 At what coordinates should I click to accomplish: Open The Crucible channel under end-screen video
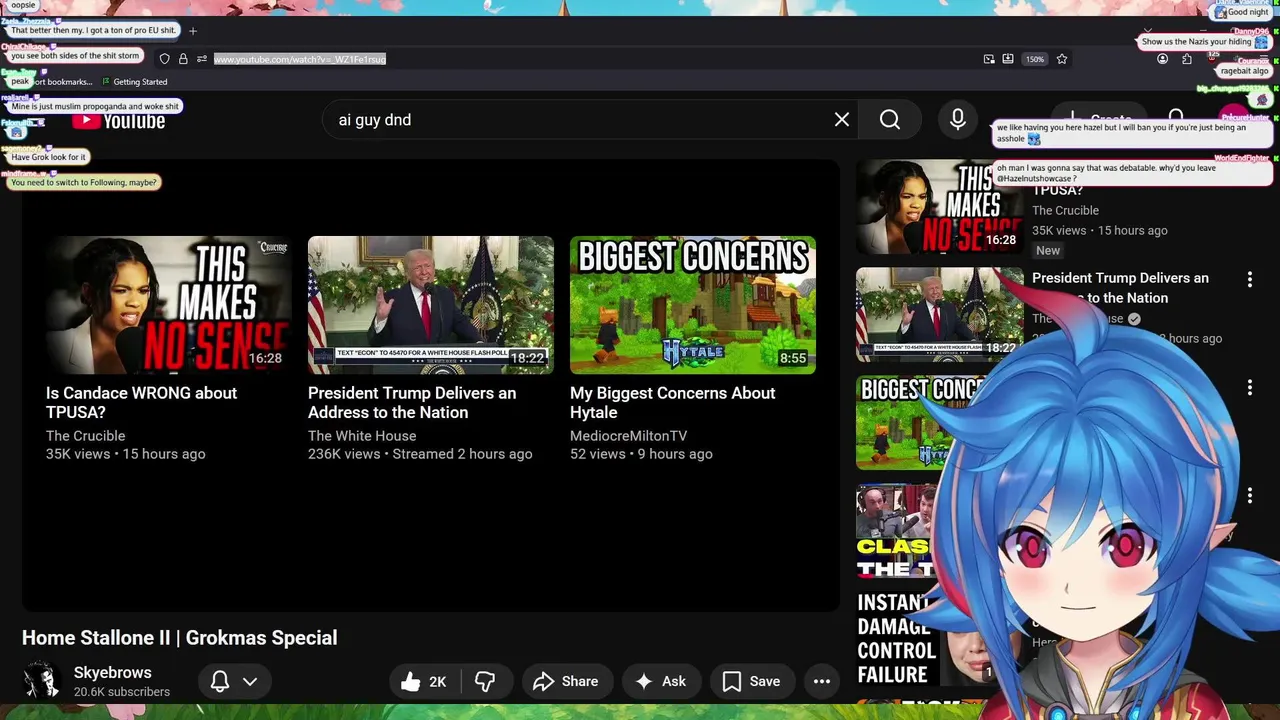point(86,436)
